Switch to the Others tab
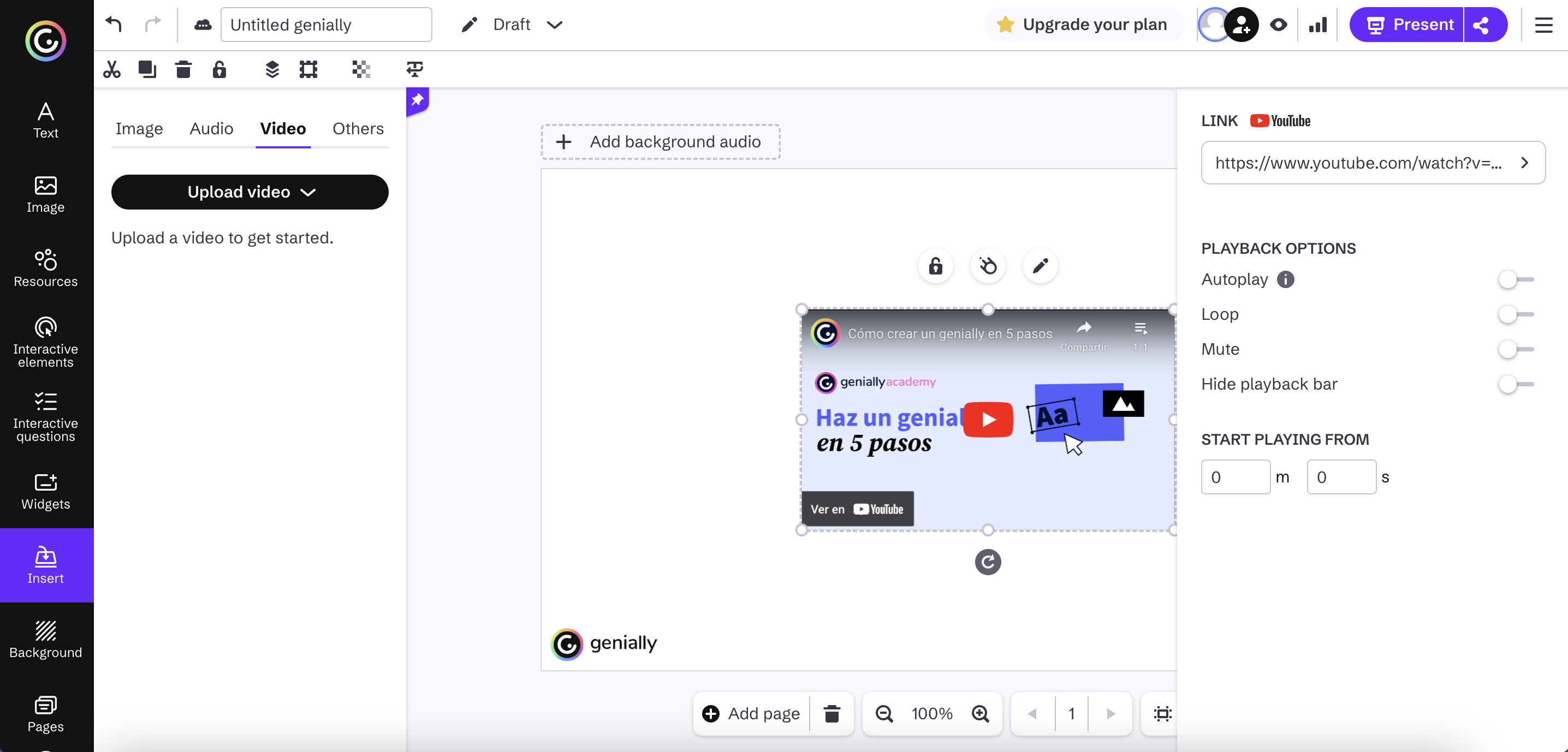Image resolution: width=1568 pixels, height=752 pixels. (x=358, y=128)
